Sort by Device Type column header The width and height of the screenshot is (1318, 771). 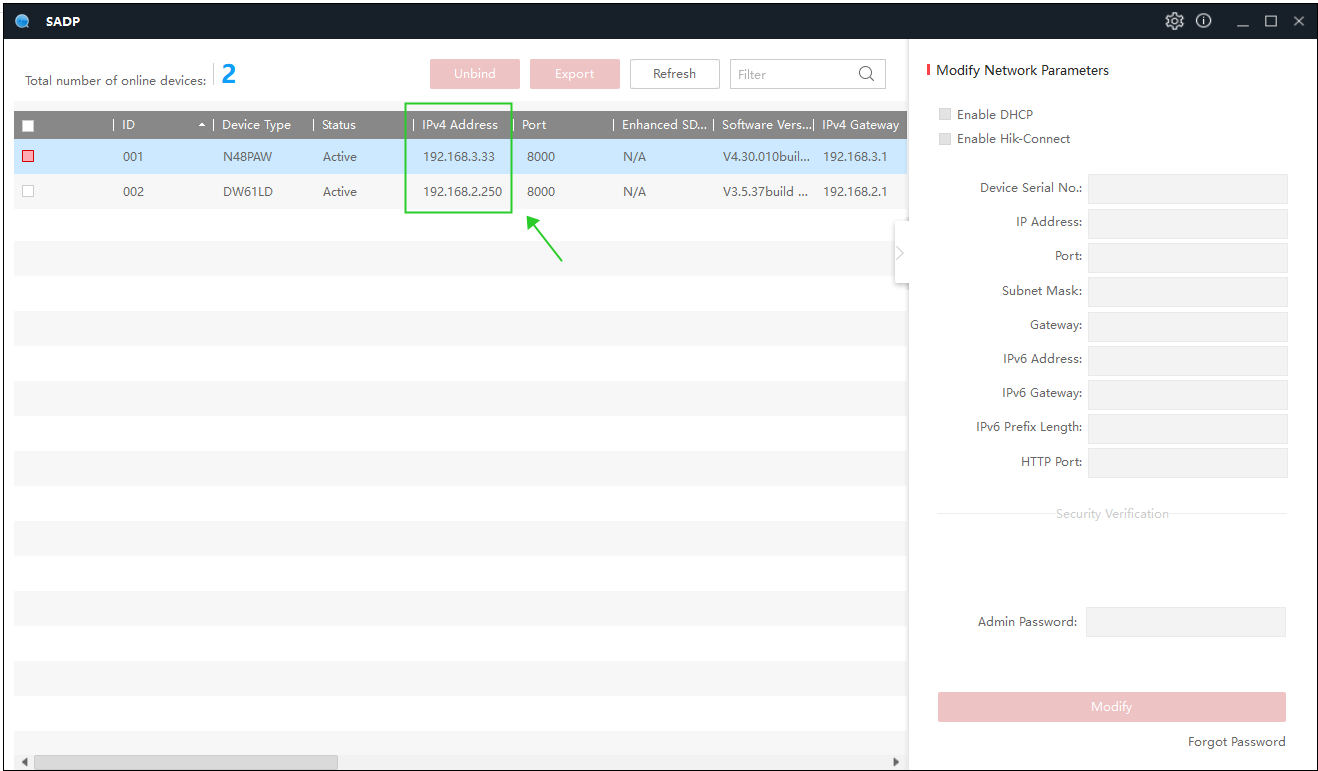click(256, 125)
